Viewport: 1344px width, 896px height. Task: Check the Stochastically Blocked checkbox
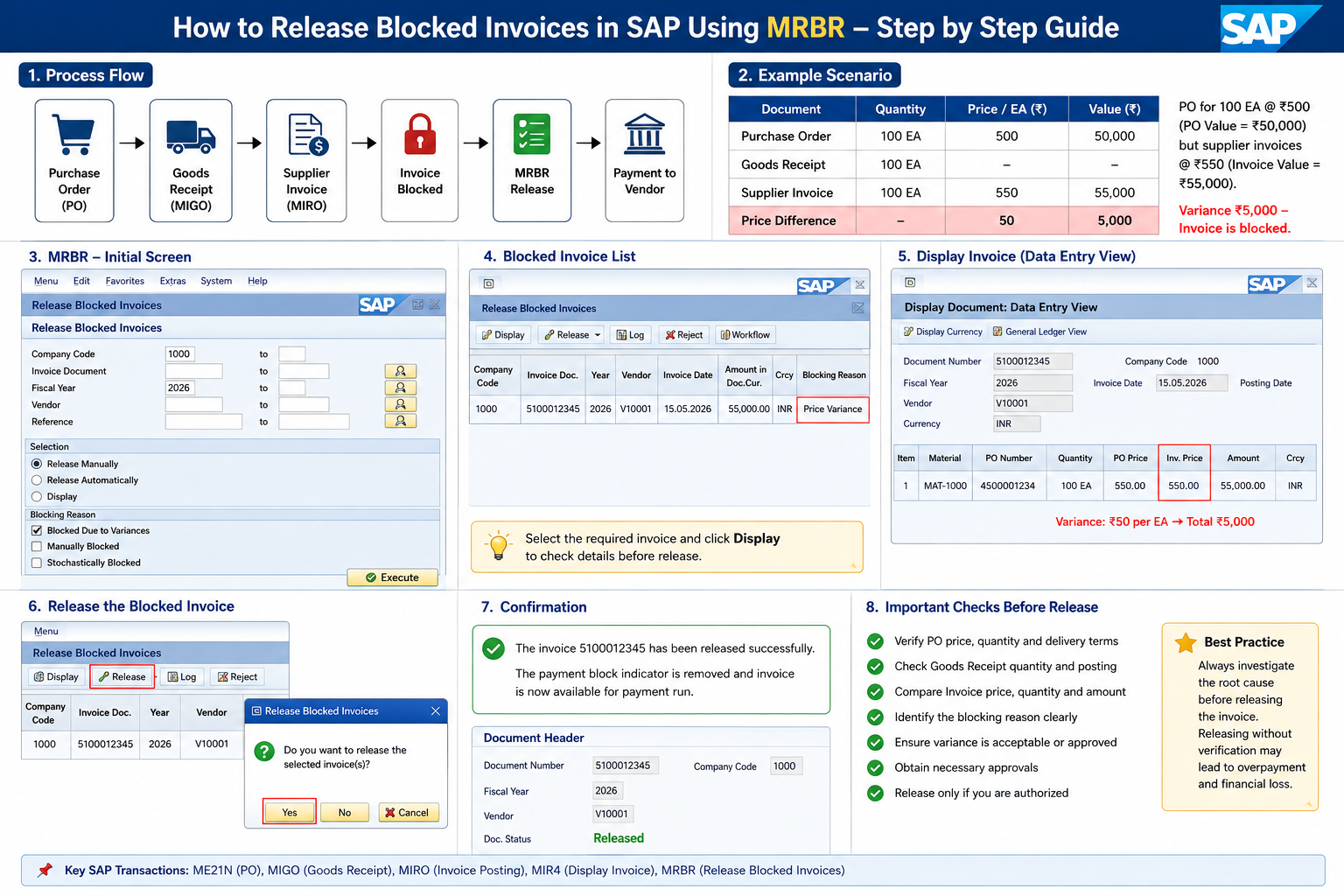point(37,563)
